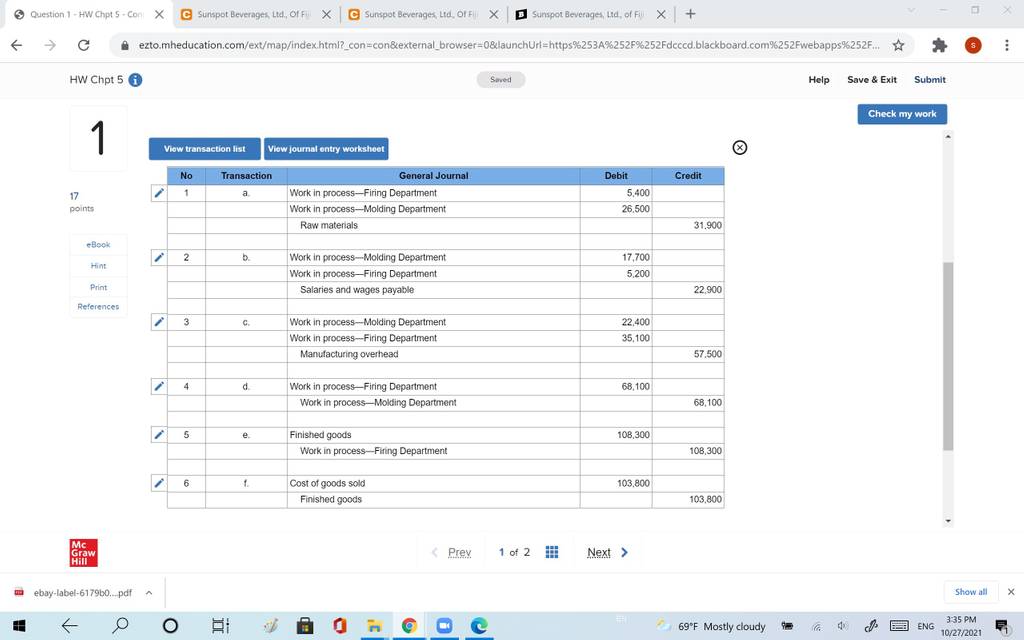Viewport: 1024px width, 640px height.
Task: Switch to the third Sunspot Beverages tab
Action: pos(422,14)
